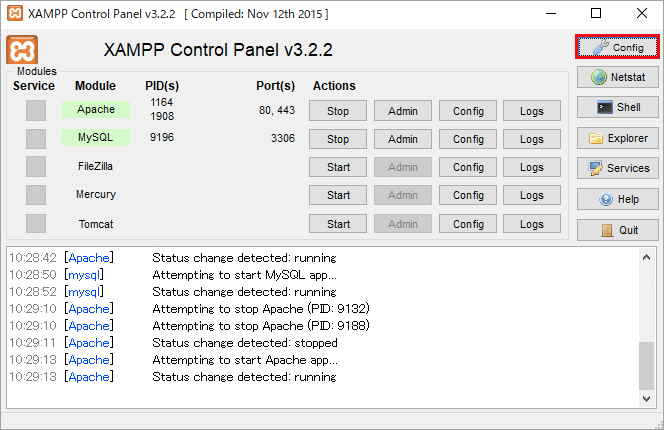
Task: Start the Mercury module
Action: 338,195
